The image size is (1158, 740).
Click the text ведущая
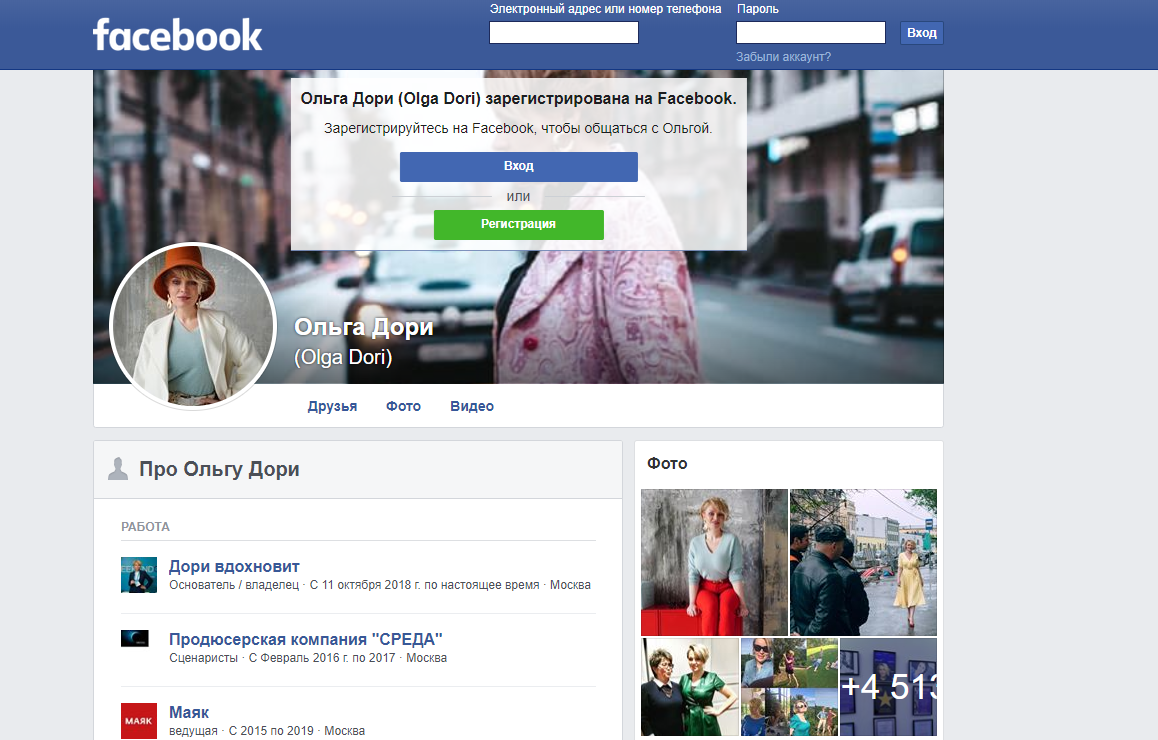tap(193, 731)
